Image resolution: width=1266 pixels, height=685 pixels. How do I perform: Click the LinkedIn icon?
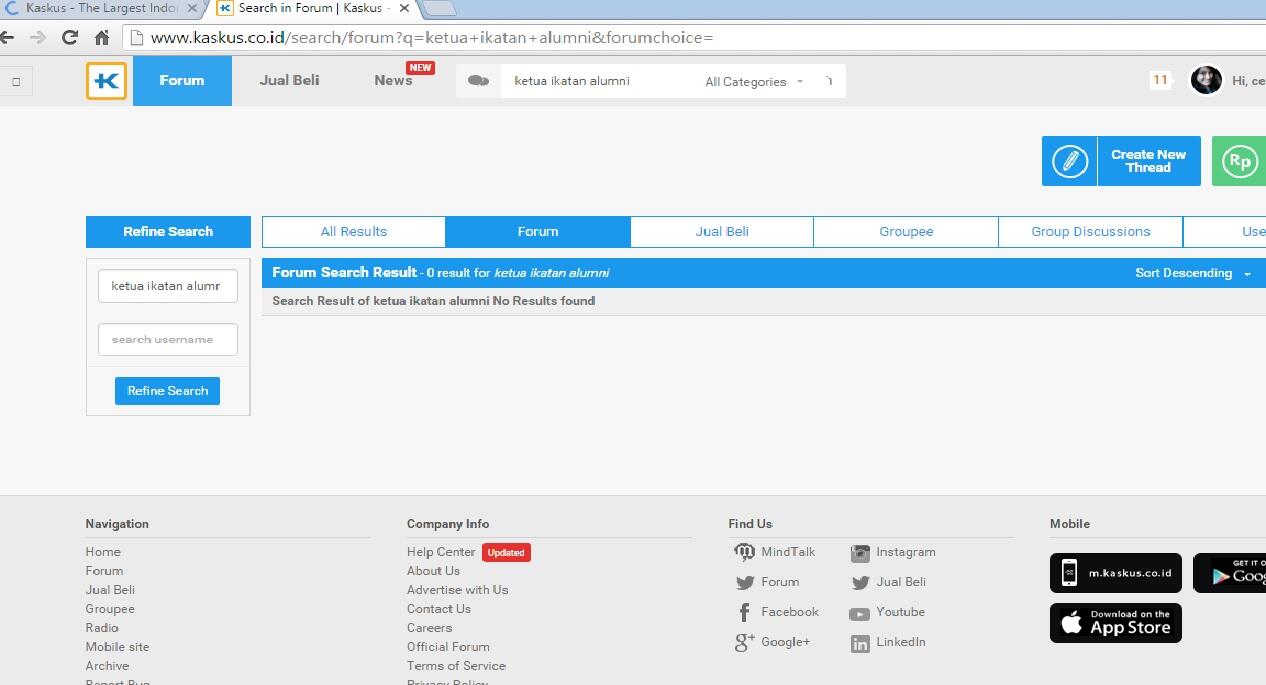coord(860,643)
